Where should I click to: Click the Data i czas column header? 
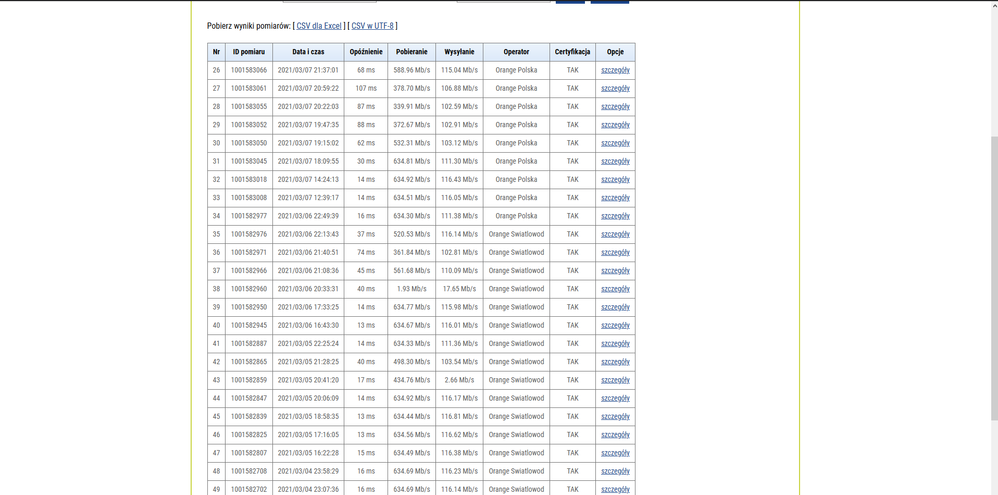pos(308,52)
